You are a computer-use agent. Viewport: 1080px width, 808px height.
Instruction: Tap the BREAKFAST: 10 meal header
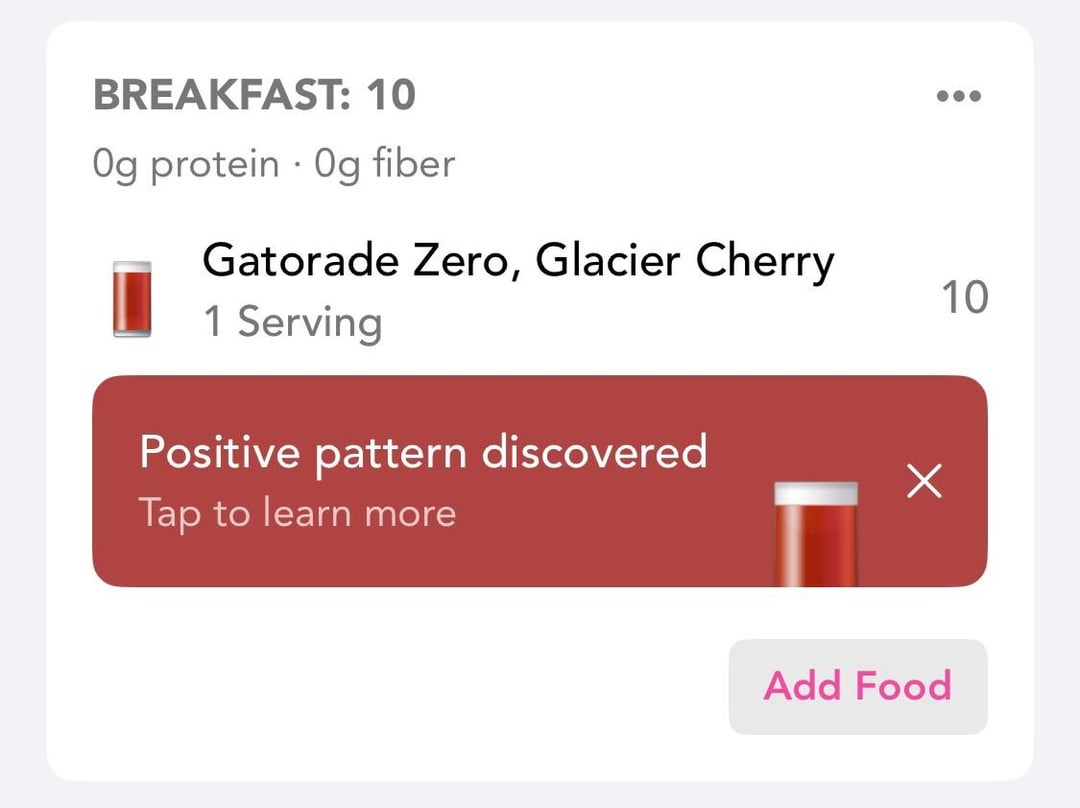tap(254, 96)
